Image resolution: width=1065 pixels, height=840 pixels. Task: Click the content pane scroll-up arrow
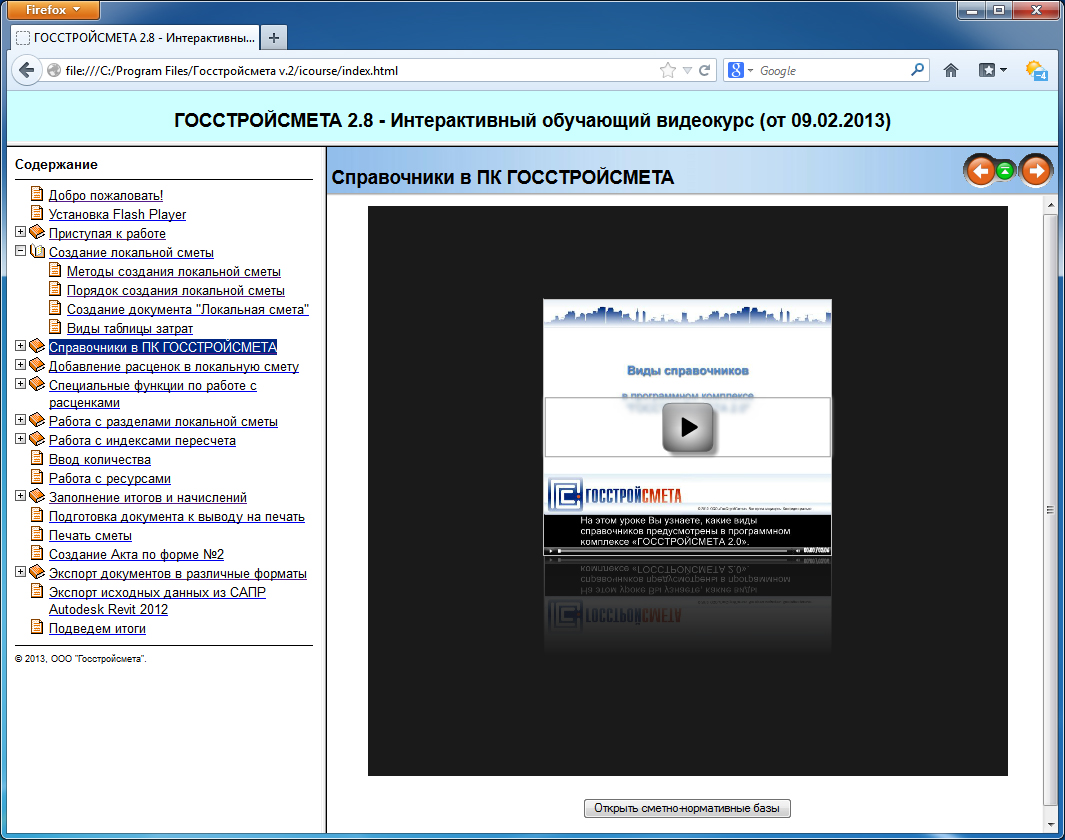[1051, 204]
